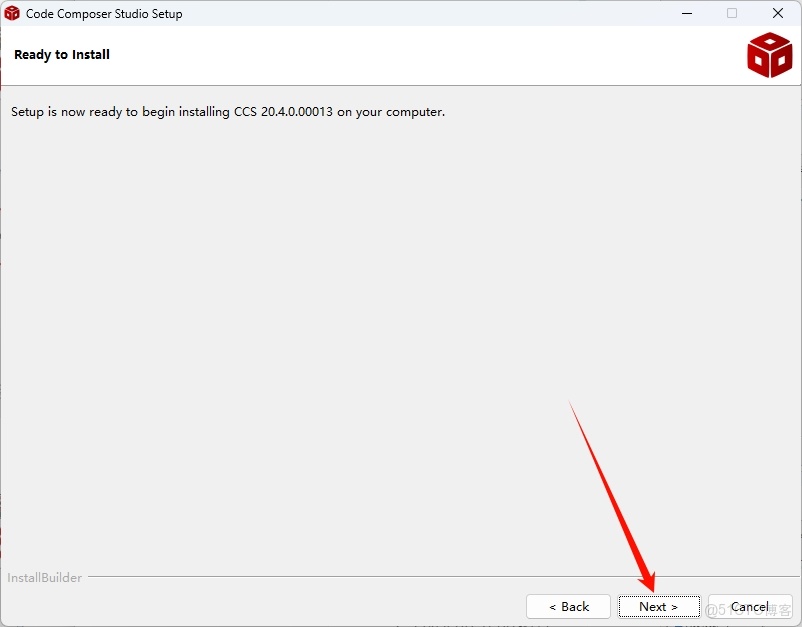802x627 pixels.
Task: Click the red cube icon in title bar
Action: (12, 13)
